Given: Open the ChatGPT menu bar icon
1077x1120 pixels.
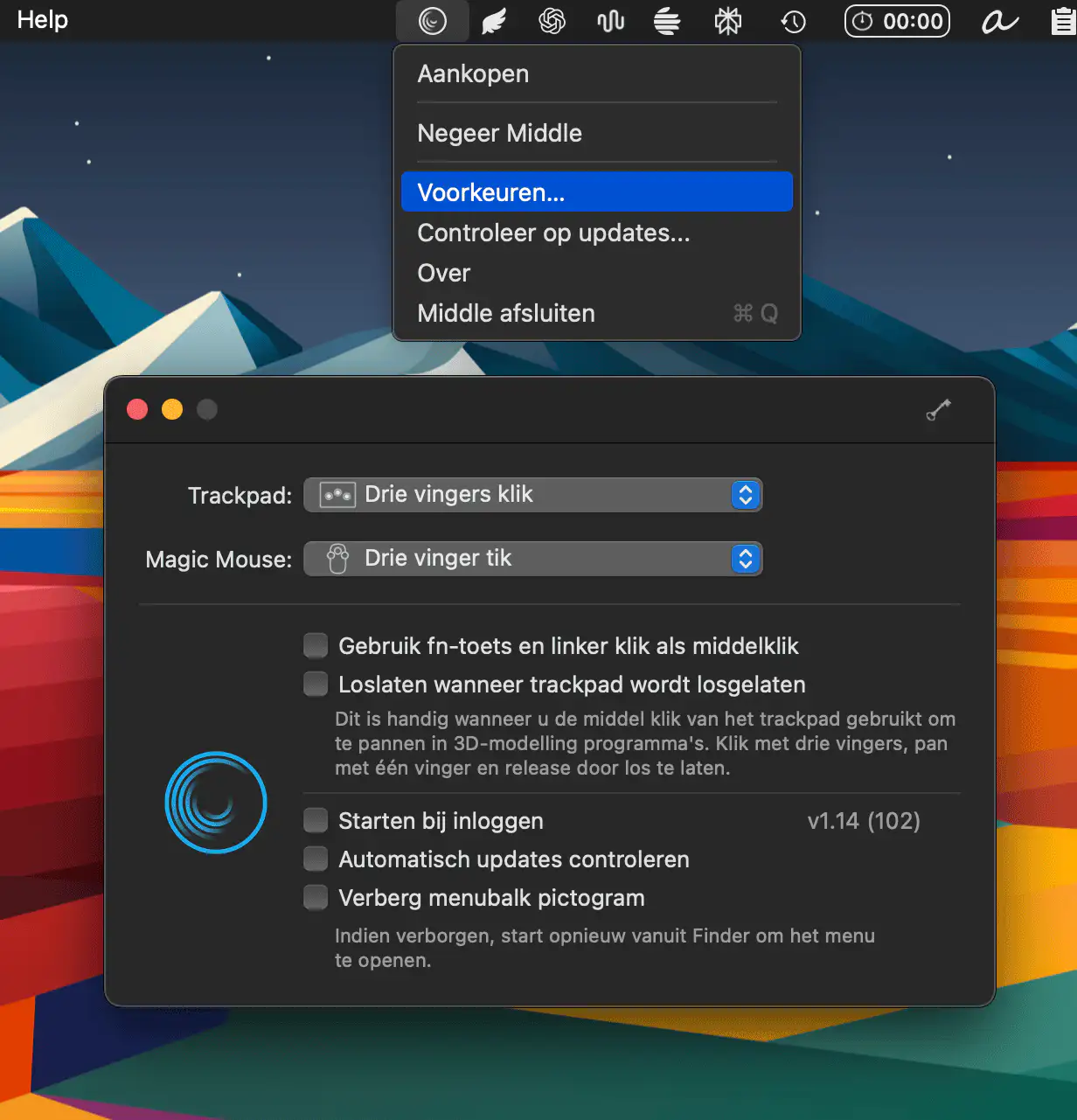Looking at the screenshot, I should pos(552,21).
